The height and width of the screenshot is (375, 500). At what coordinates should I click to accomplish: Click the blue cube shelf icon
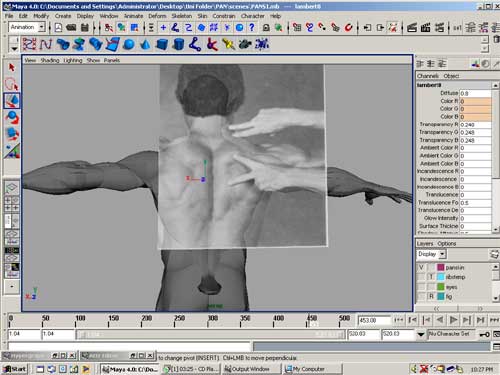tap(162, 44)
